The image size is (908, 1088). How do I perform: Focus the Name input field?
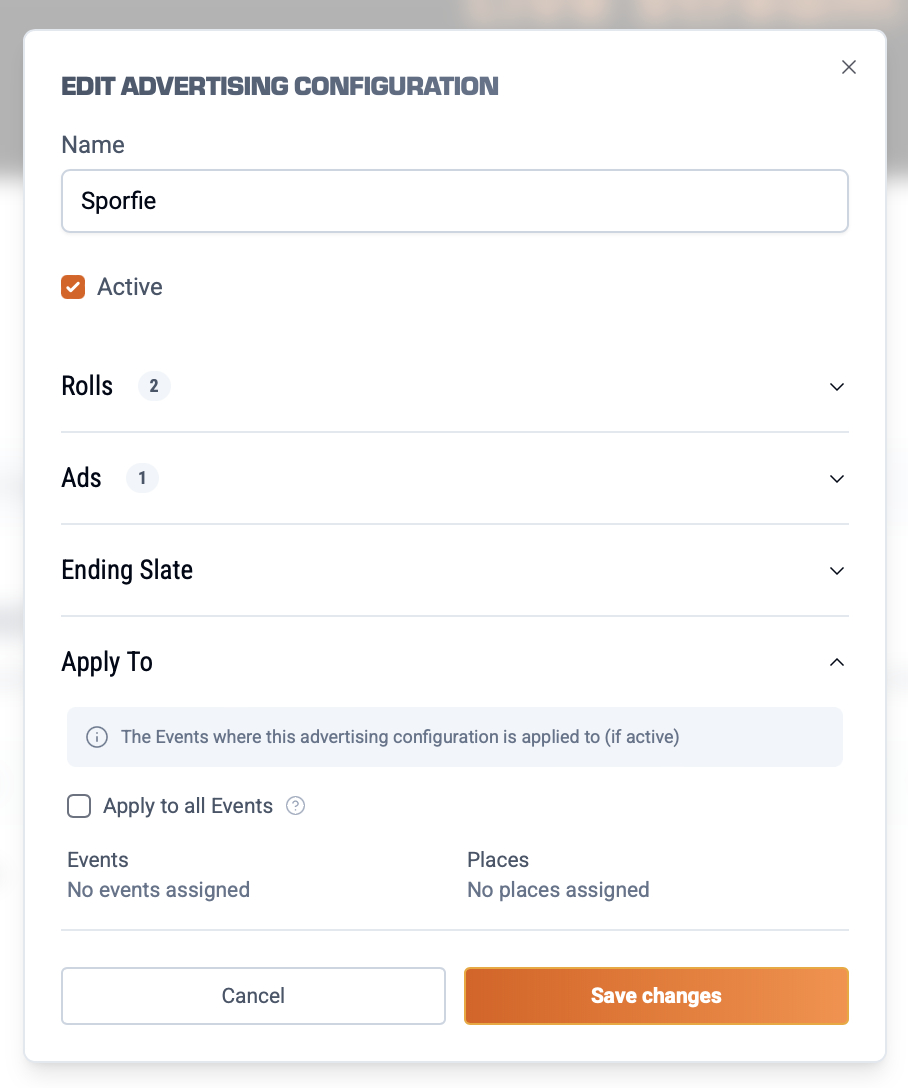coord(455,201)
